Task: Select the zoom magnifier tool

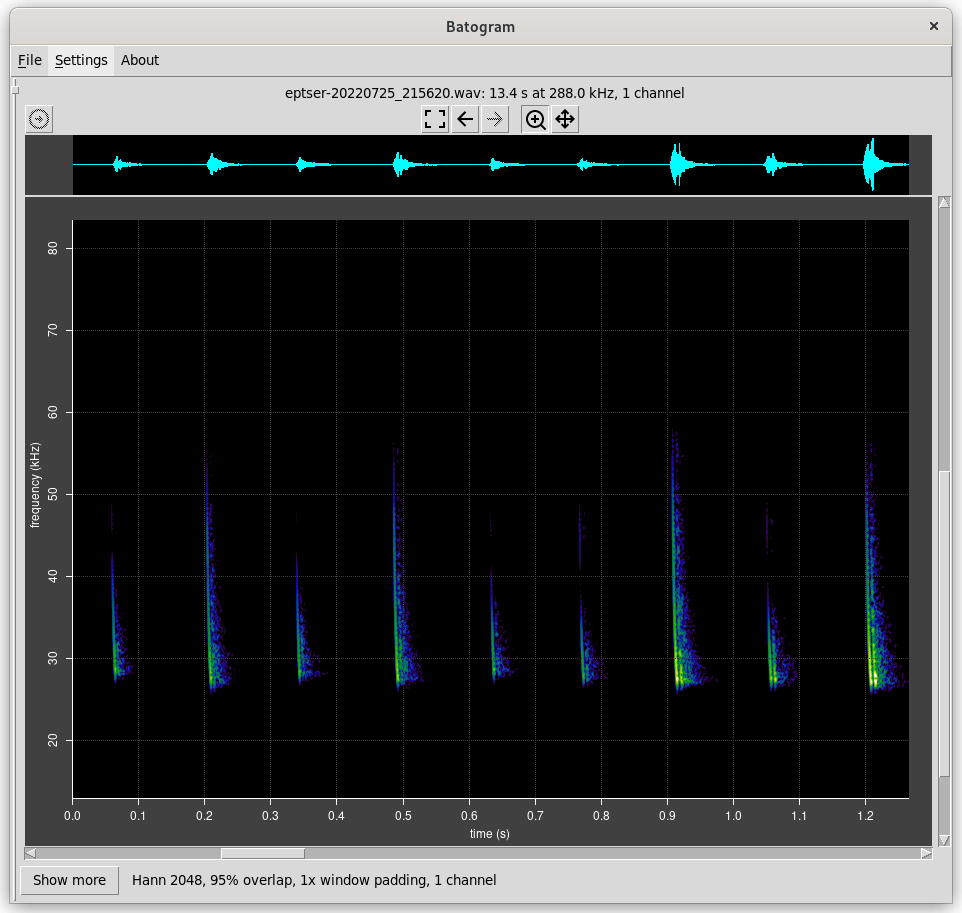Action: click(536, 120)
